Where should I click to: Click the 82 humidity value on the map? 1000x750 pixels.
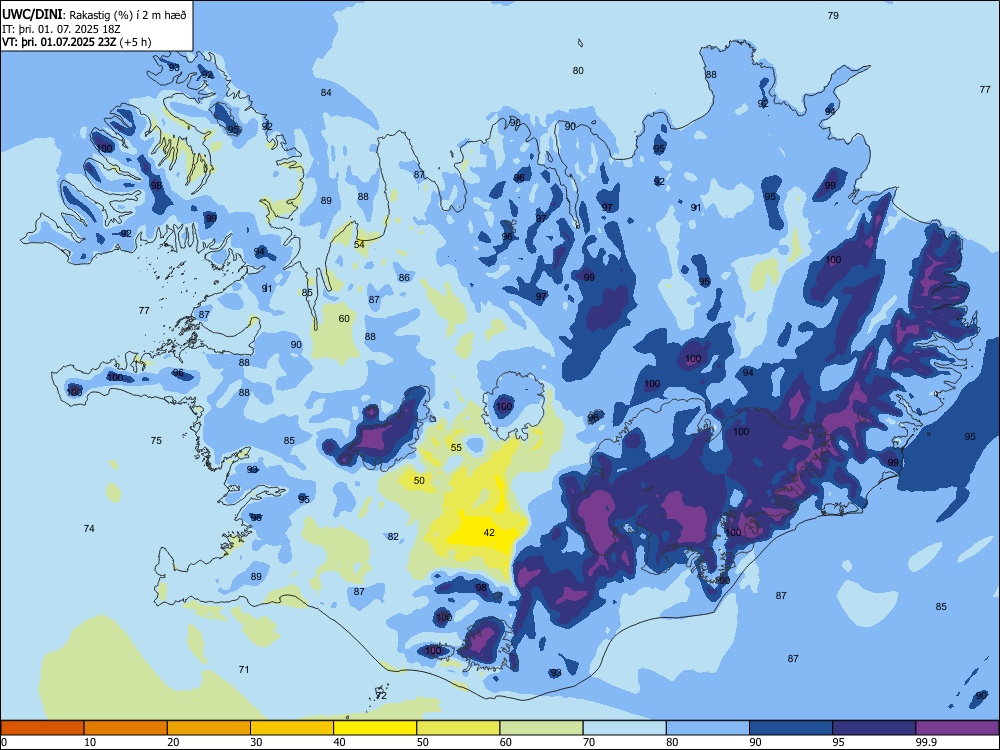tap(393, 537)
